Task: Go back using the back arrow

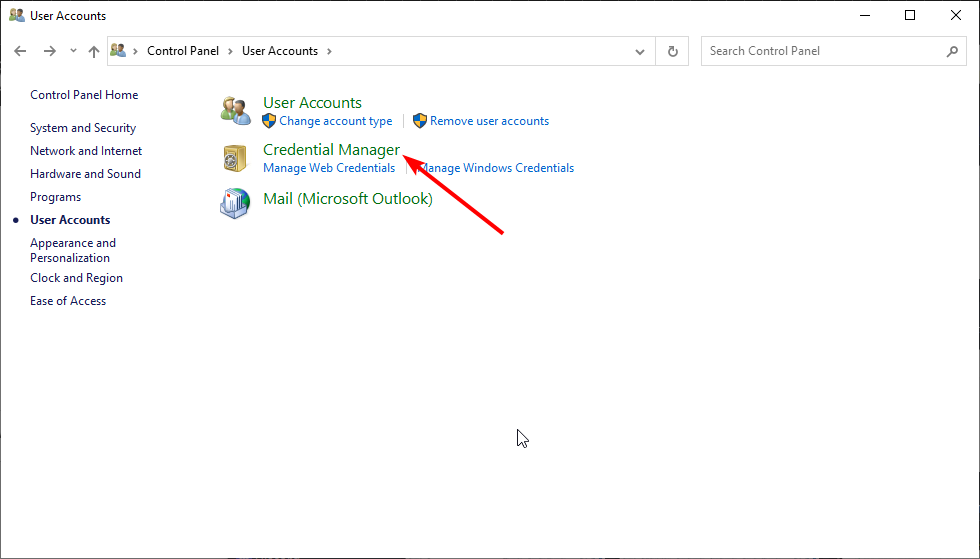Action: [20, 51]
